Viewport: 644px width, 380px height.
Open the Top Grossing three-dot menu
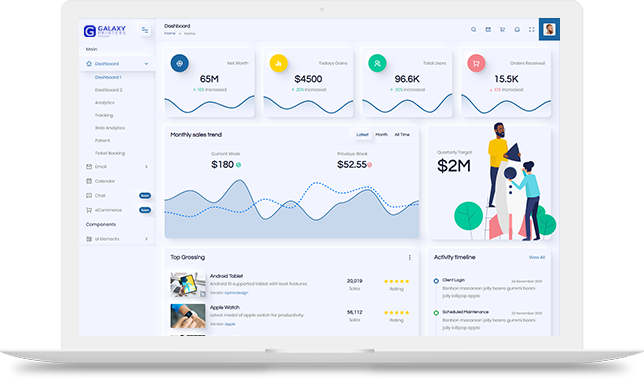(409, 258)
